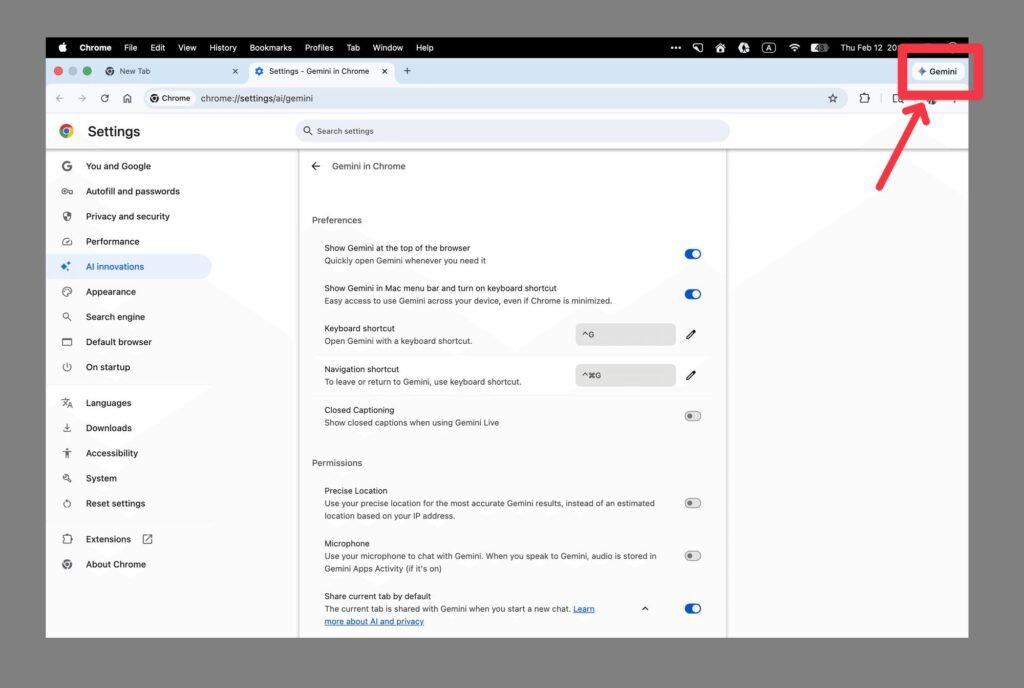Open On startup settings
The image size is (1024, 688).
129,367
